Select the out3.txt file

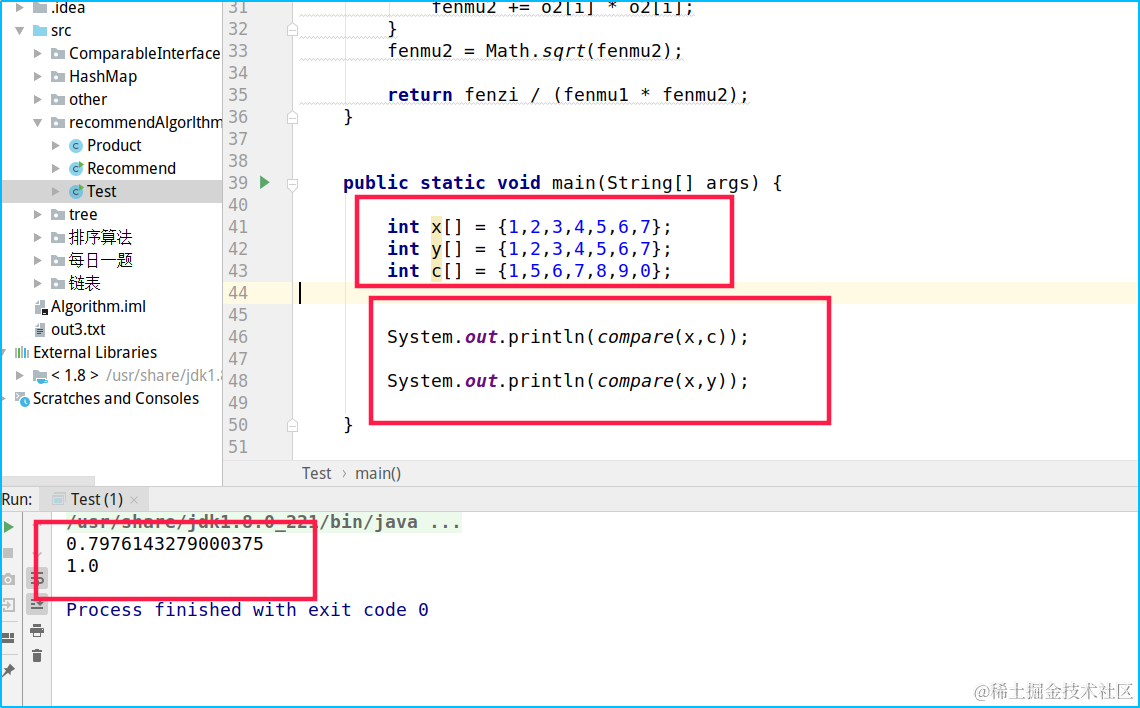tap(79, 329)
